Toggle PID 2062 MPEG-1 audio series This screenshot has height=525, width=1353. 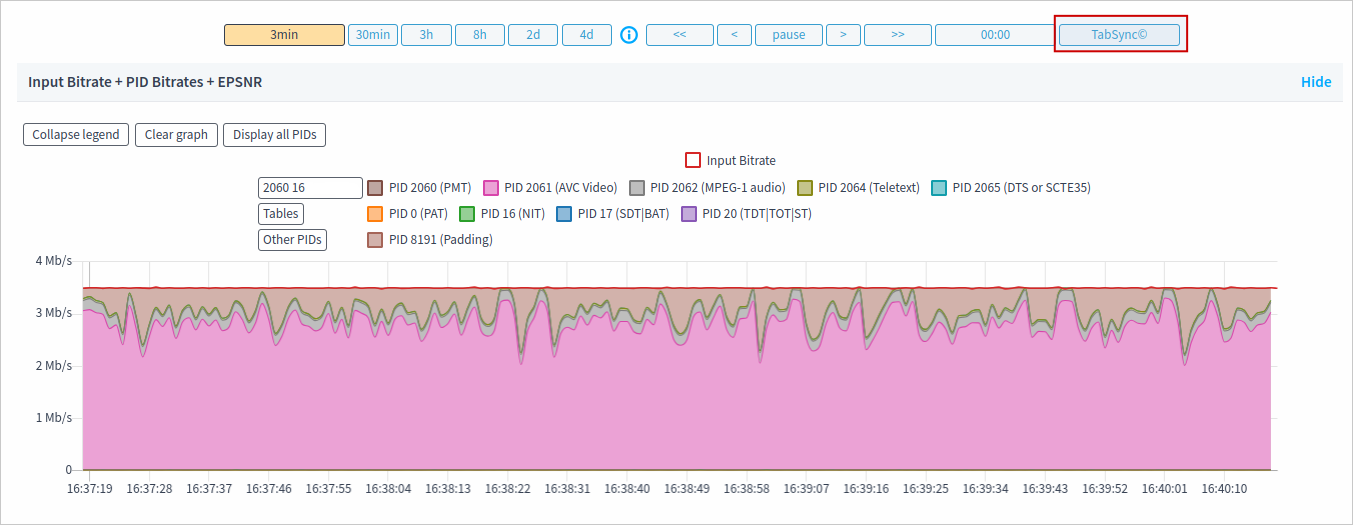pyautogui.click(x=638, y=188)
